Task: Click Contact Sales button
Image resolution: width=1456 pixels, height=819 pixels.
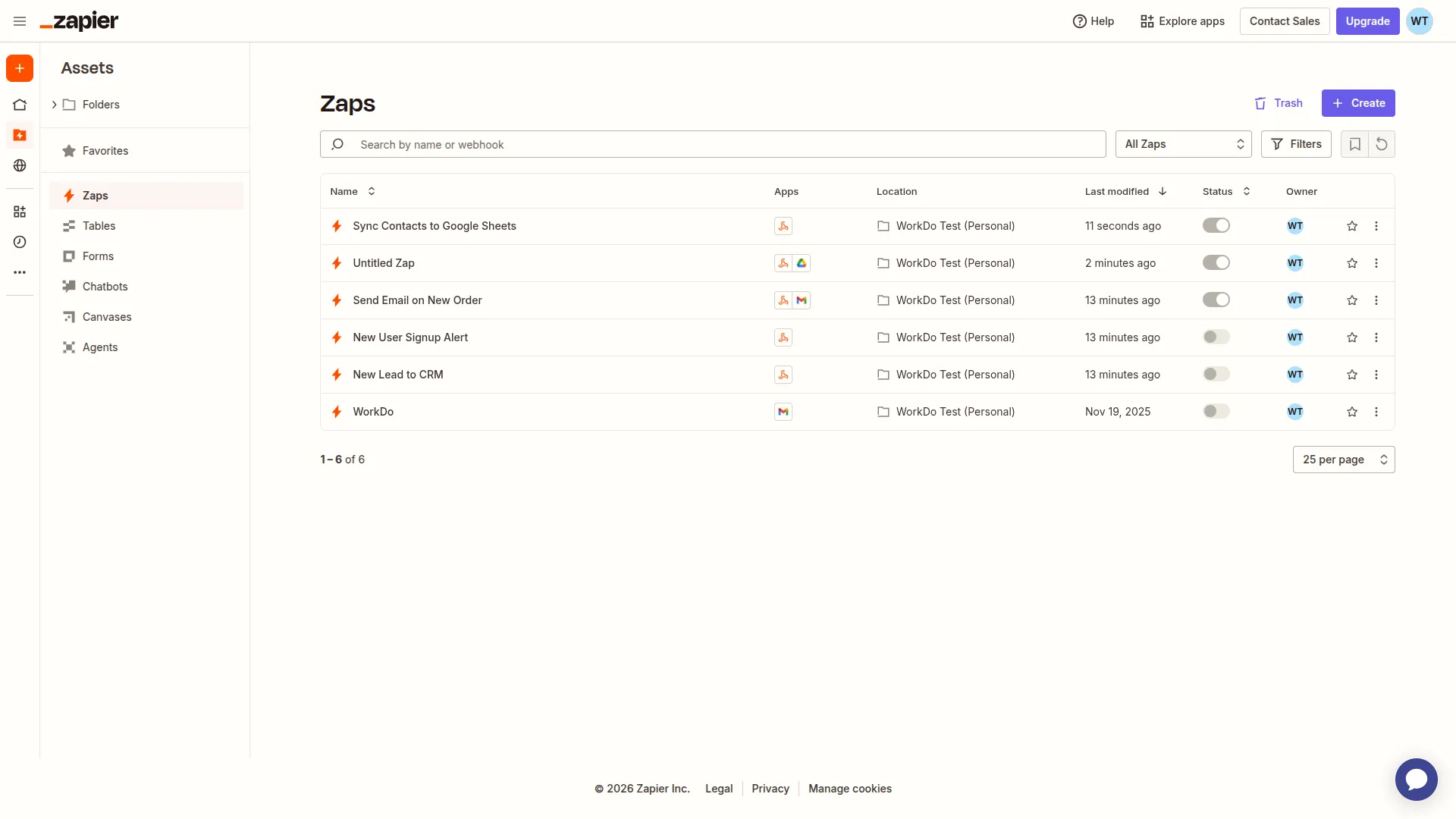Action: click(1285, 21)
